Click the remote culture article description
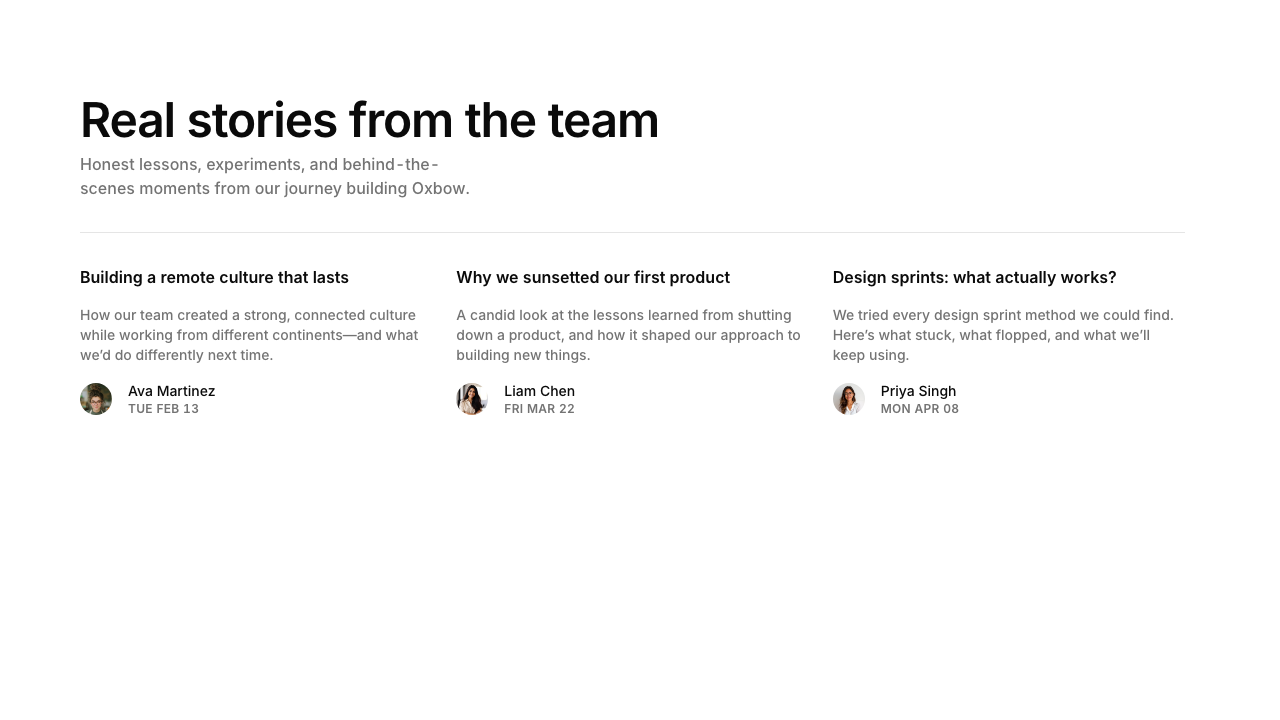Screen dimensions: 1280x720 tap(249, 335)
